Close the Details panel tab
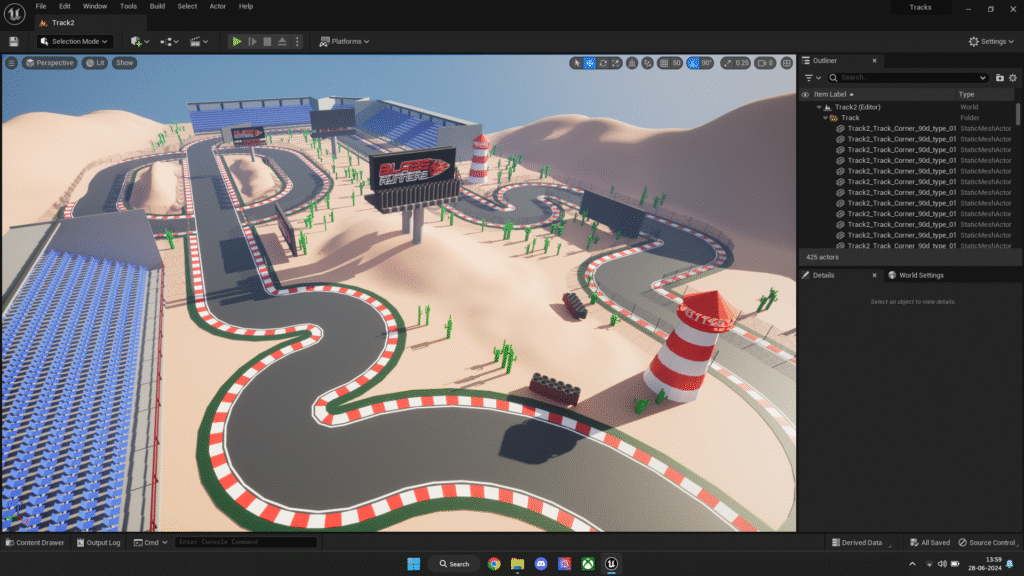The width and height of the screenshot is (1024, 576). click(x=874, y=275)
